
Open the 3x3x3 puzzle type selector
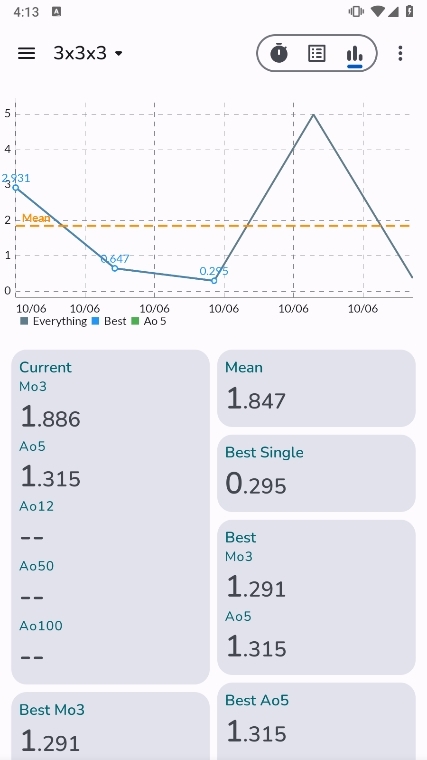(x=88, y=53)
